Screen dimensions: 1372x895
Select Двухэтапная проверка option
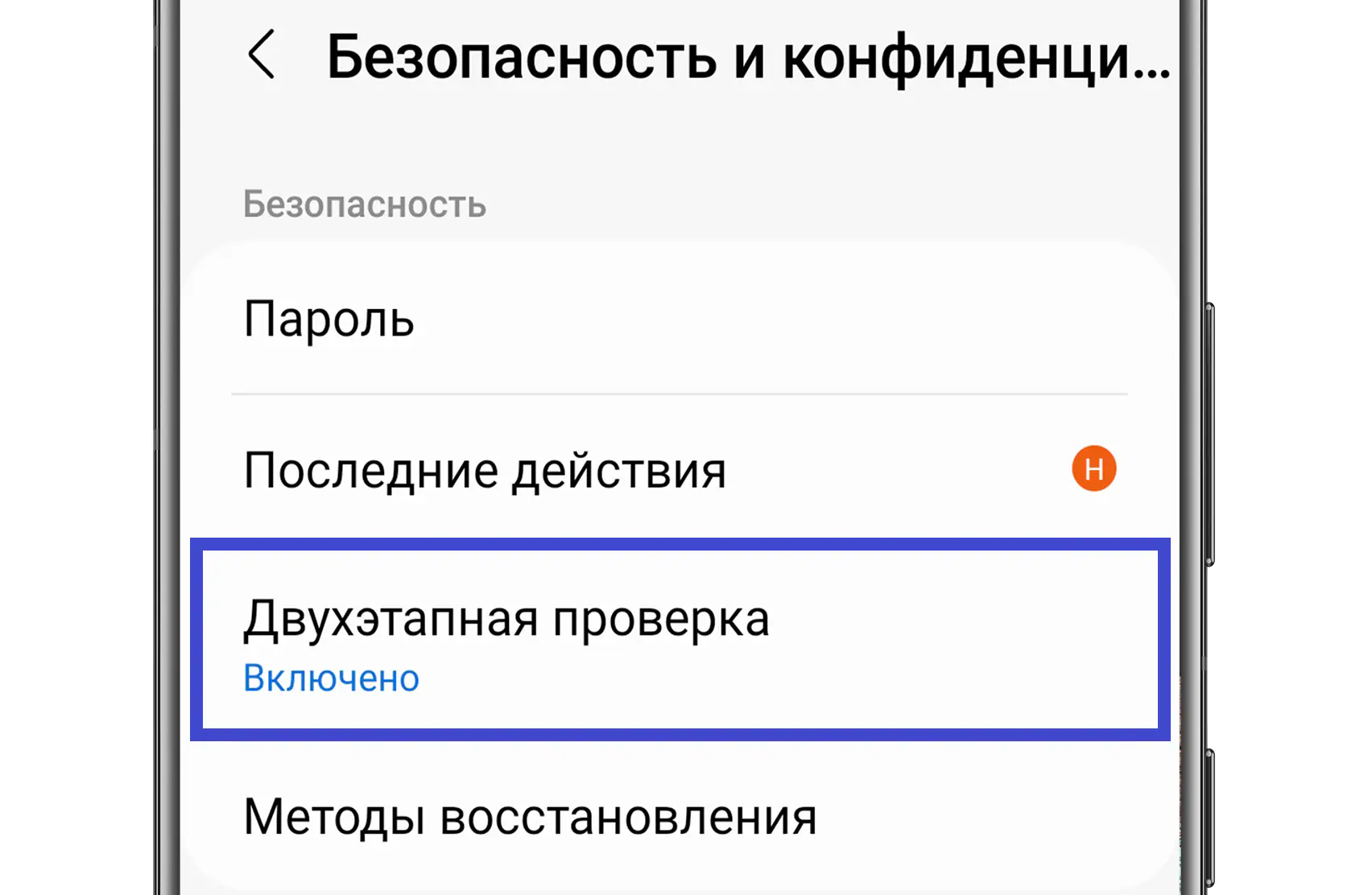pyautogui.click(x=506, y=620)
